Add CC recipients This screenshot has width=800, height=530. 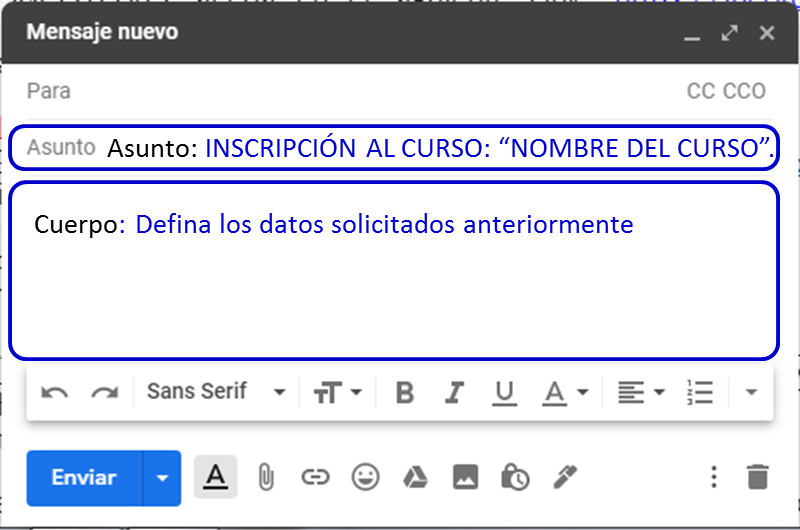tap(701, 91)
